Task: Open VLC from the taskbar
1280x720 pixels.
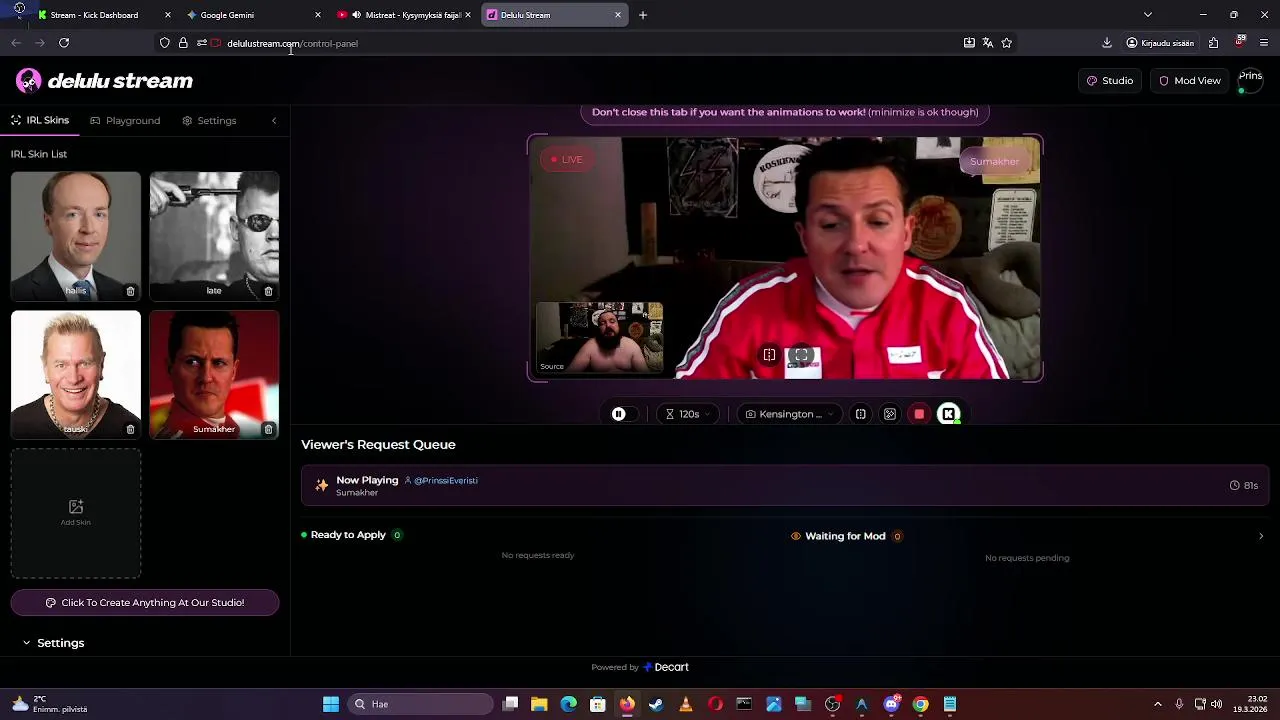Action: pos(685,704)
